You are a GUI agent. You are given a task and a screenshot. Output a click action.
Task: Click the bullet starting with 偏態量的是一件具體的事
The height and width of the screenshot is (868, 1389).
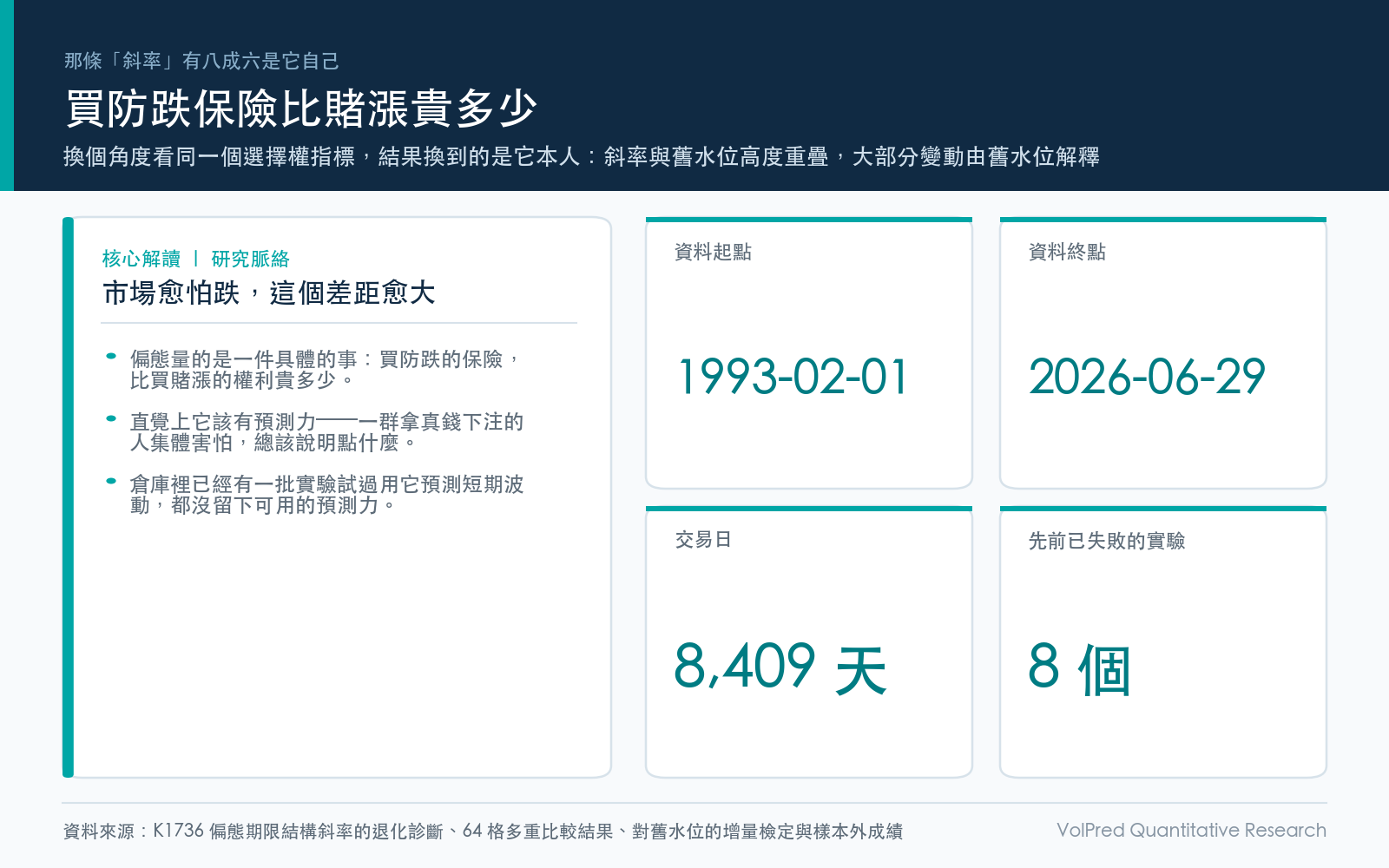326,370
